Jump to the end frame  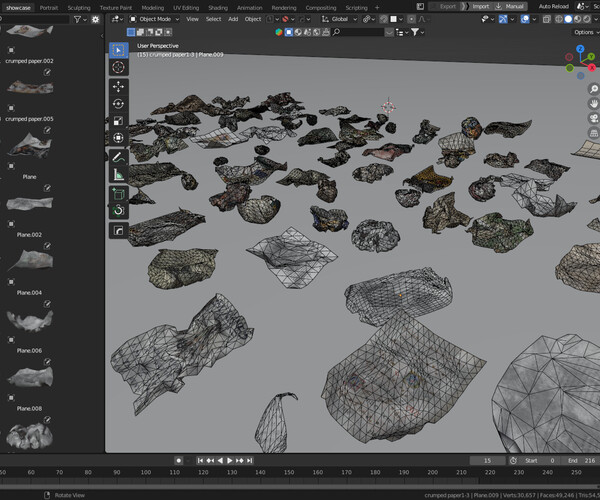click(249, 461)
